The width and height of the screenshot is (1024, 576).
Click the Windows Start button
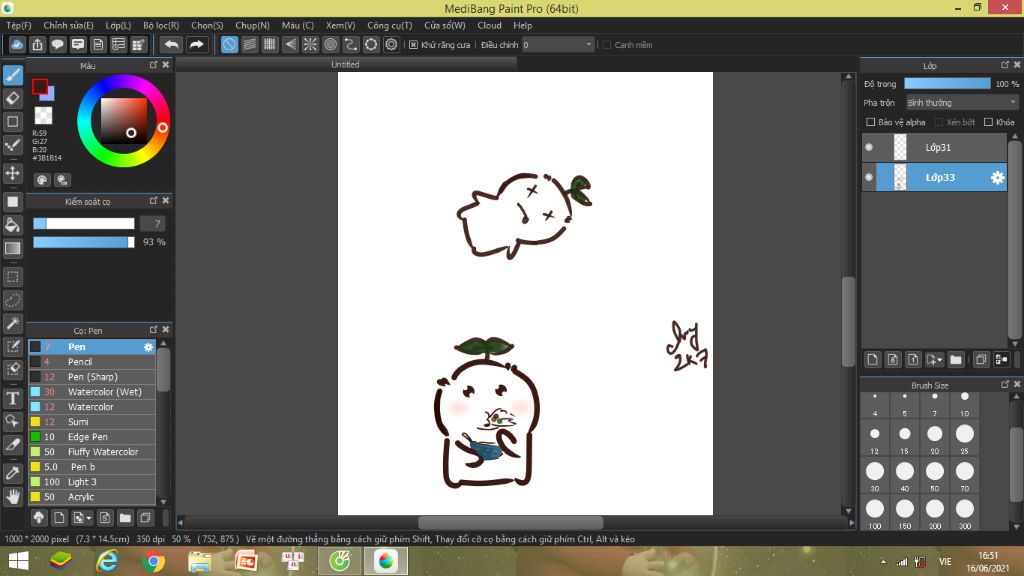[18, 561]
